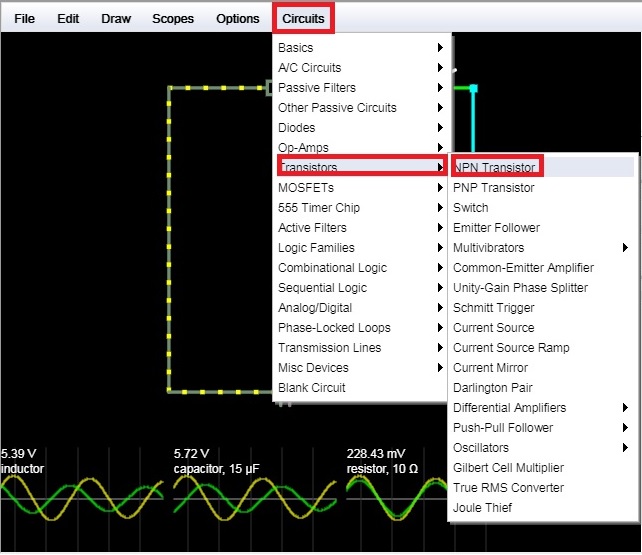The image size is (642, 555).
Task: Open the Draw menu
Action: pos(115,19)
